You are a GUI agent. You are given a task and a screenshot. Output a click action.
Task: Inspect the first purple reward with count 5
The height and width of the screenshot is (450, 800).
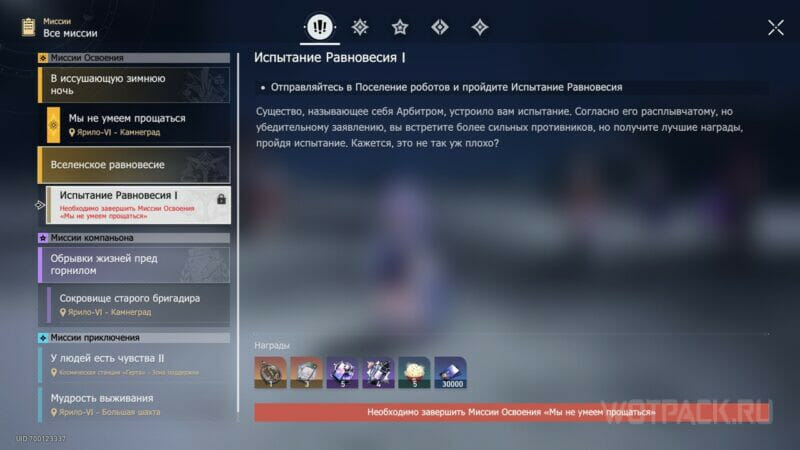click(x=342, y=372)
